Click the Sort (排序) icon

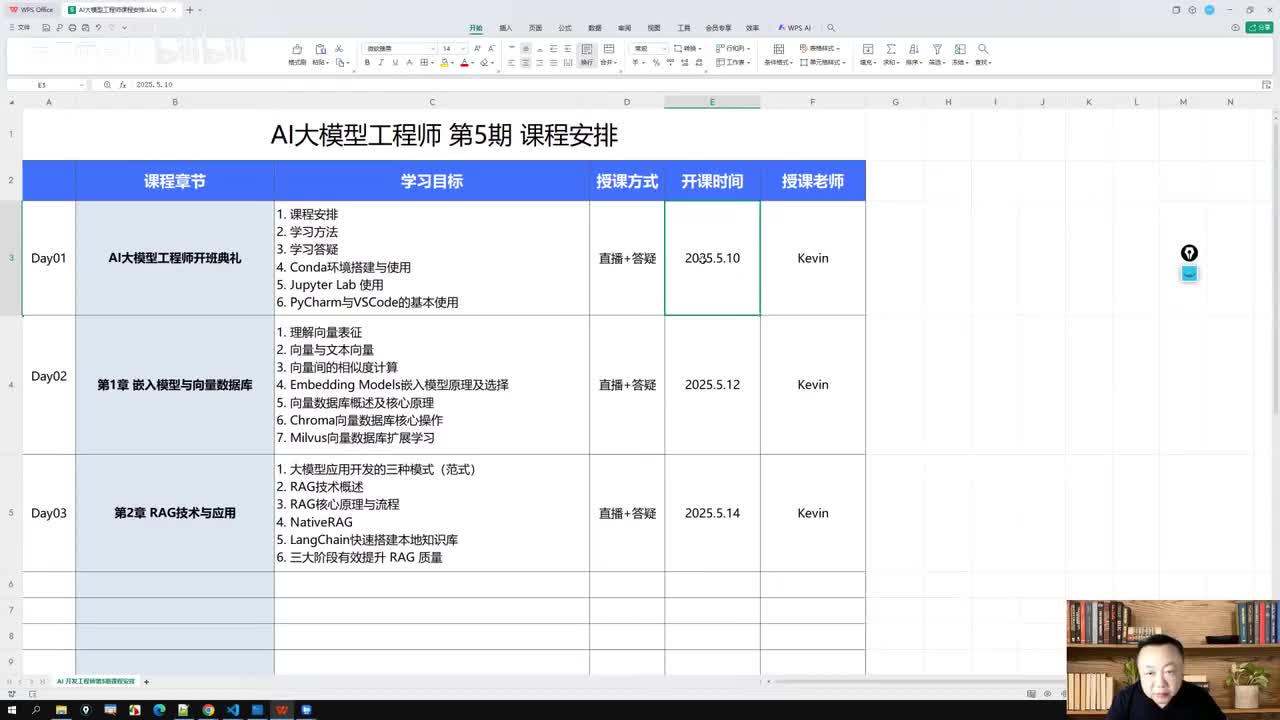(x=914, y=49)
